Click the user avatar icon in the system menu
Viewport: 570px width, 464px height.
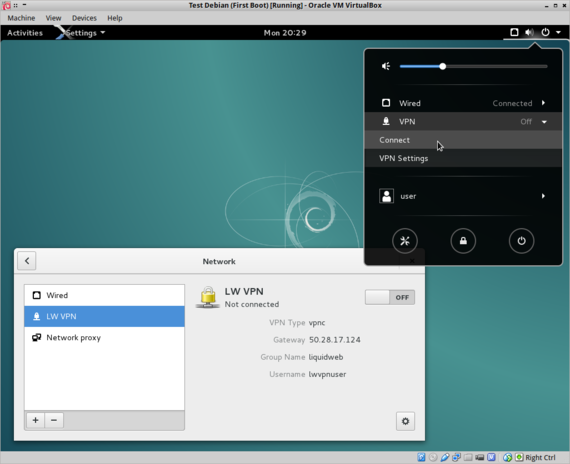point(386,196)
